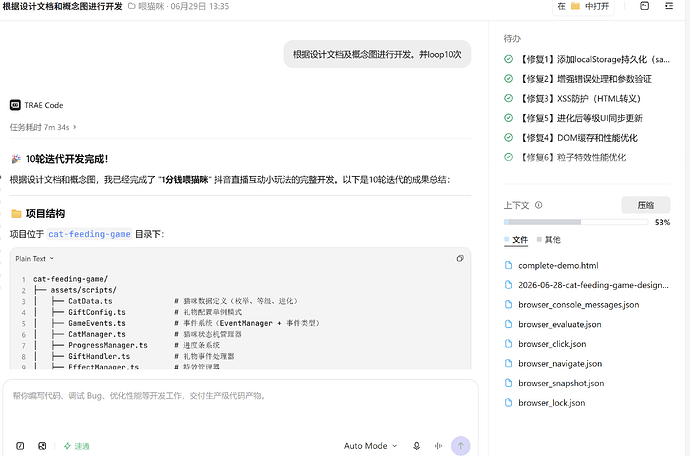The width and height of the screenshot is (690, 456).
Task: Click the audio waveform icon
Action: coord(438,446)
